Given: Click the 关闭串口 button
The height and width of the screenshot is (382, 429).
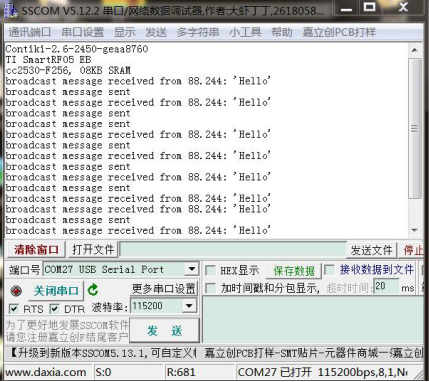Looking at the screenshot, I should pos(56,291).
